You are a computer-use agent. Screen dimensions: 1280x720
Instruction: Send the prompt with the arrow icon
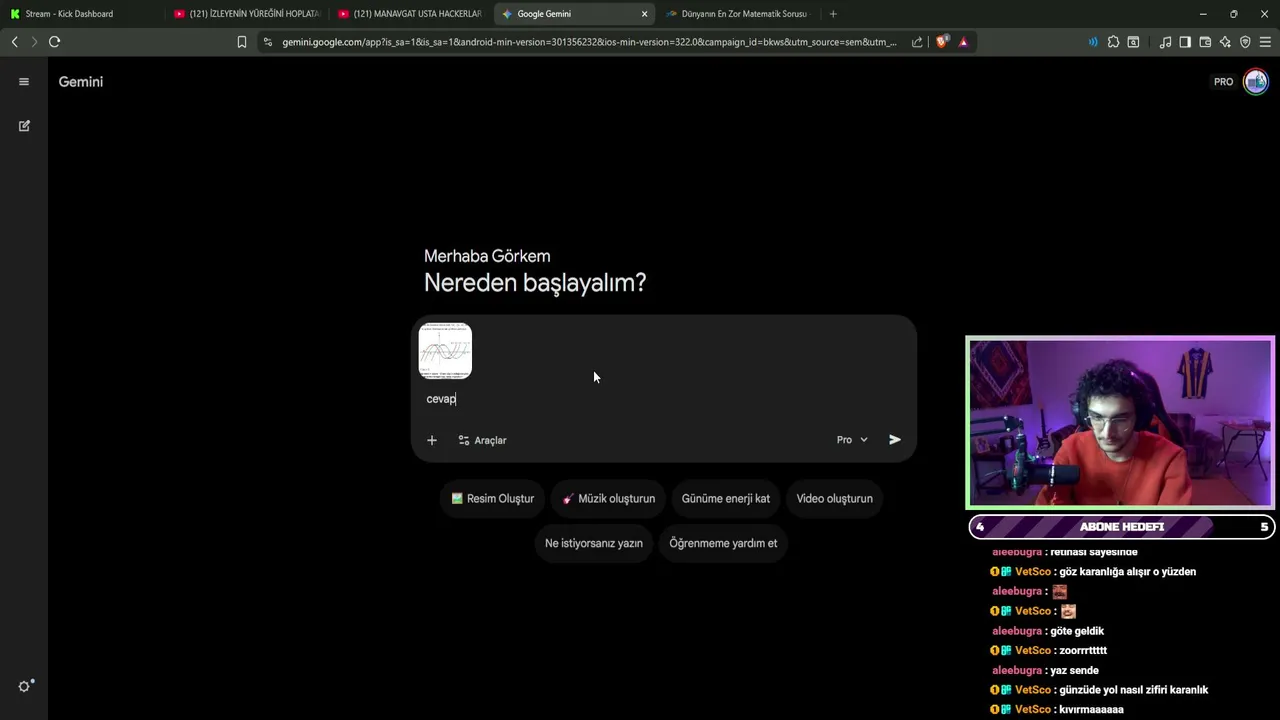895,440
